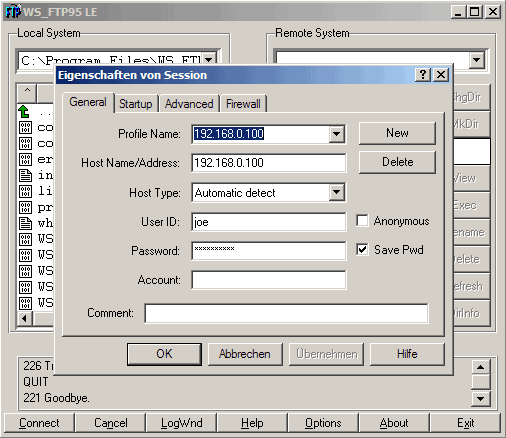Select the 'pr' file icon in local list

pyautogui.click(x=25, y=207)
